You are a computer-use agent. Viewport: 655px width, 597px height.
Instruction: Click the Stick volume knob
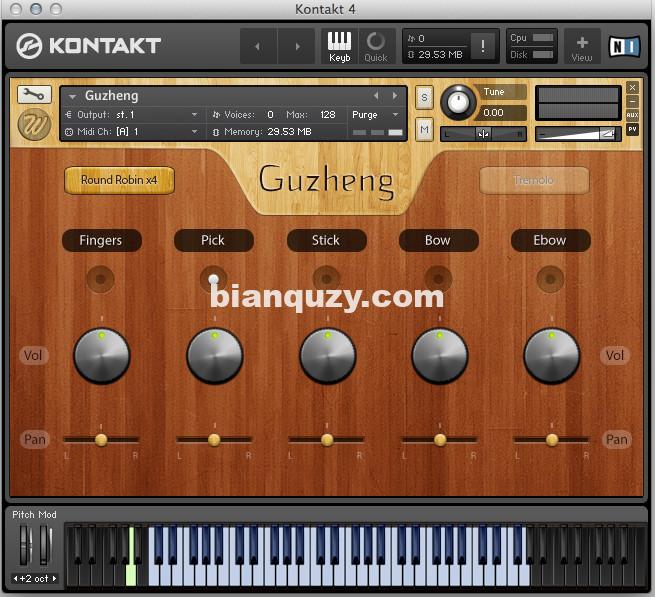(328, 356)
